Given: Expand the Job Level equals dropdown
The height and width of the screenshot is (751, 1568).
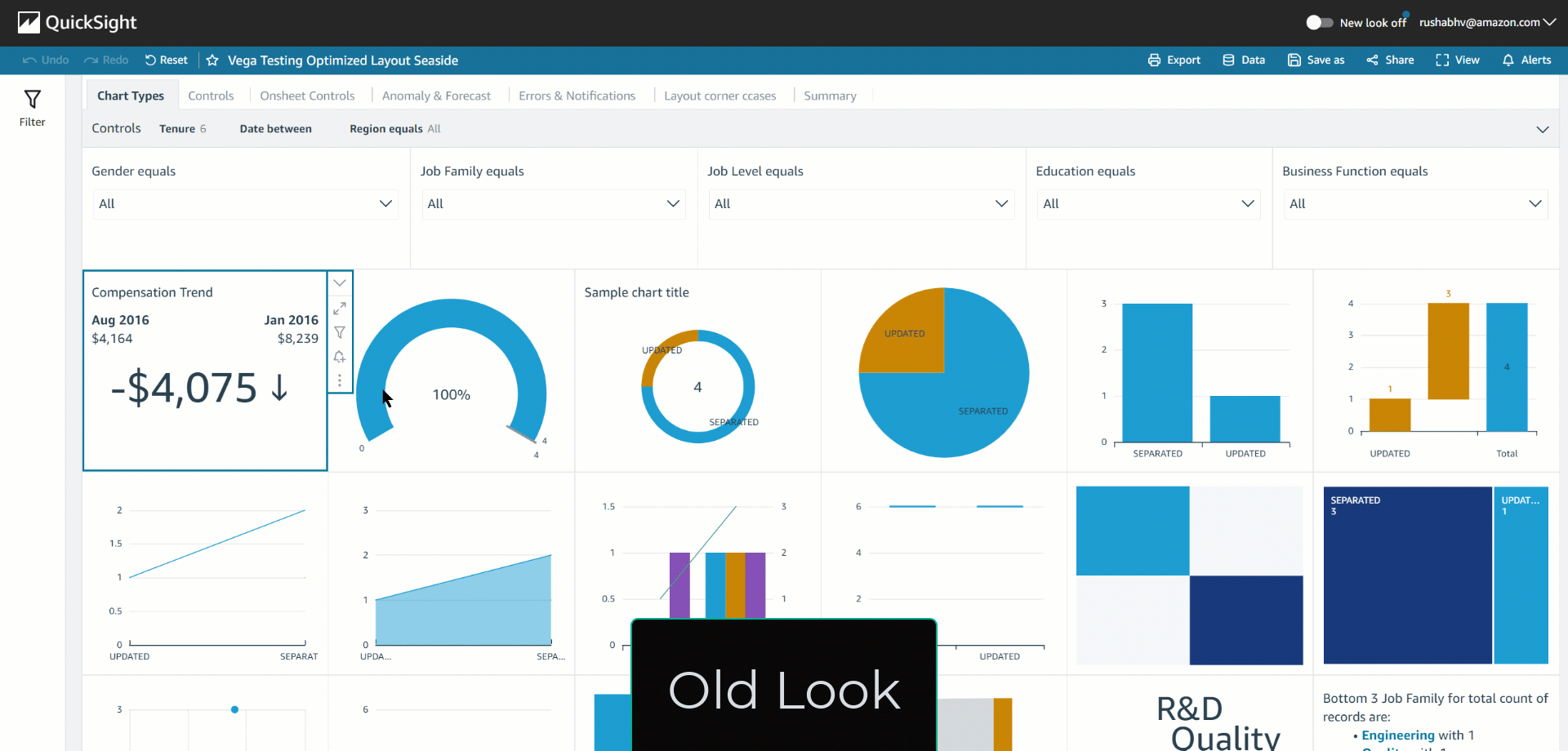Looking at the screenshot, I should coord(861,204).
